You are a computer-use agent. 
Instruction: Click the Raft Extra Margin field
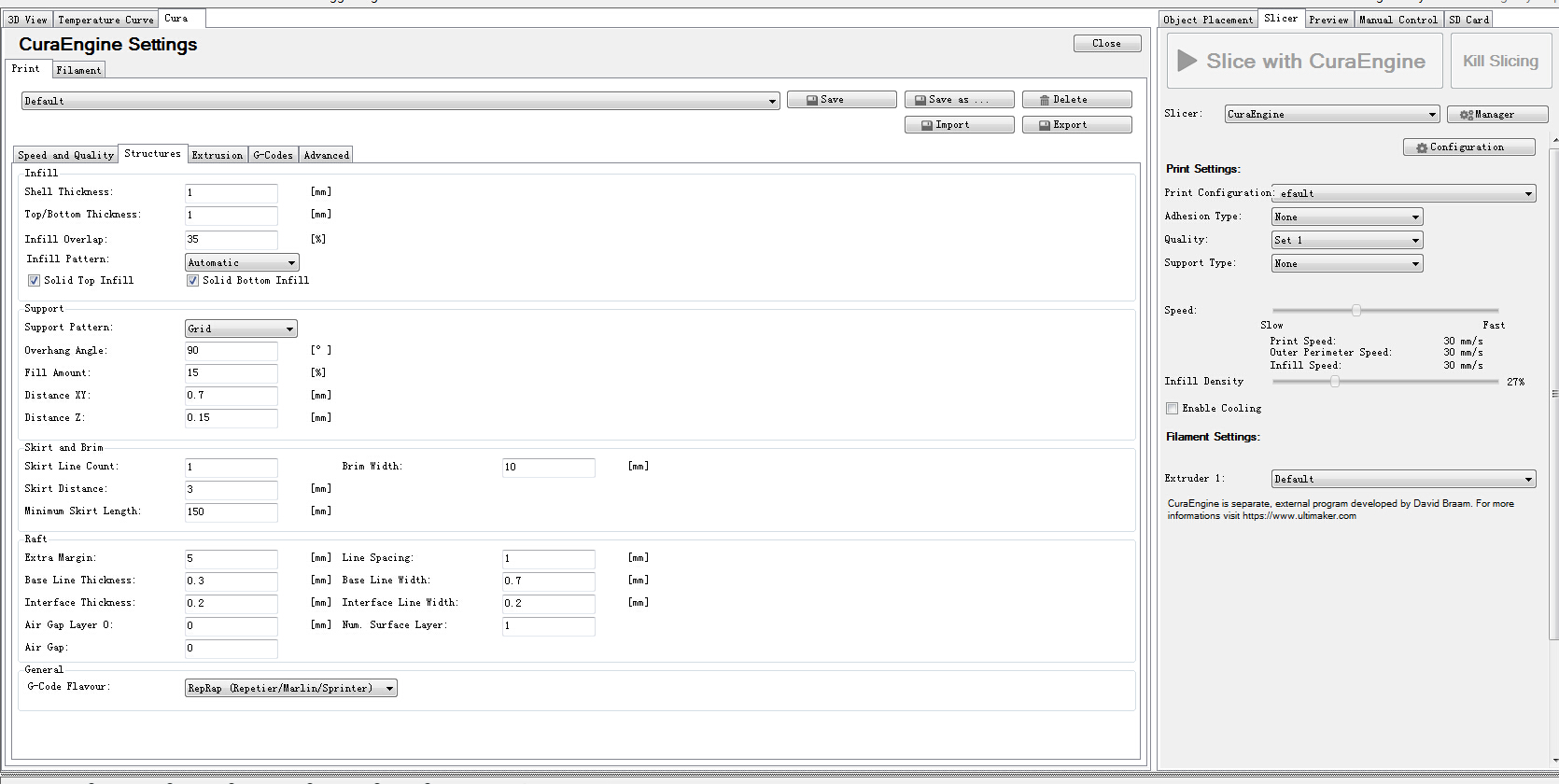point(231,559)
